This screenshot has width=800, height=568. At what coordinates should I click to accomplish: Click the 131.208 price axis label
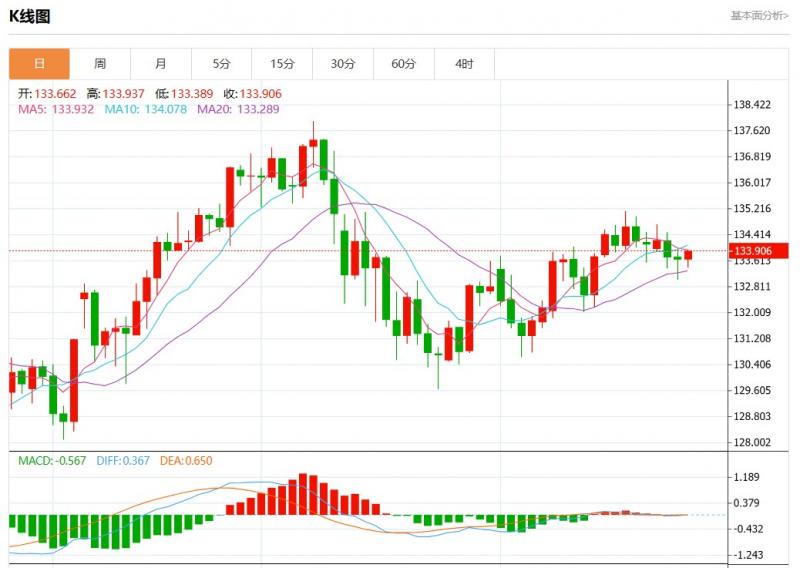pos(752,338)
